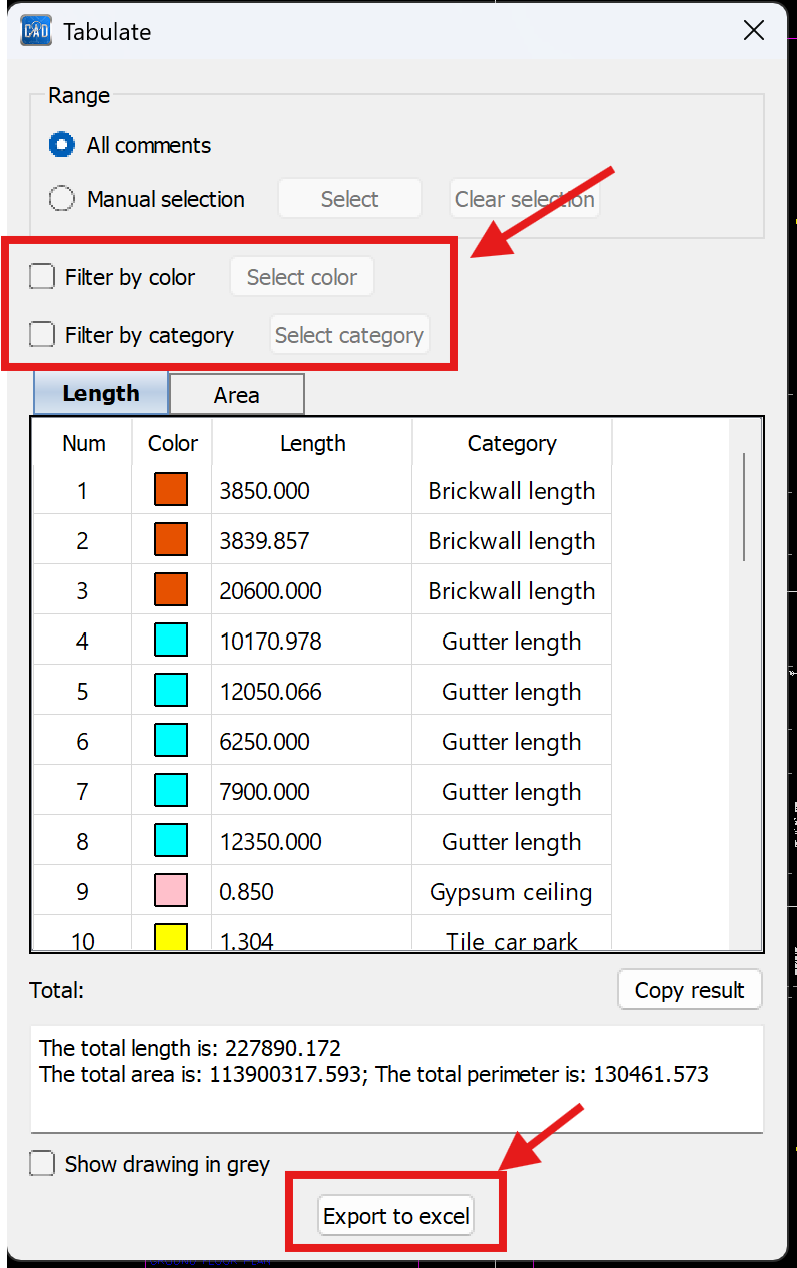The height and width of the screenshot is (1268, 797).
Task: Choose the Manual selection radio option
Action: pos(62,199)
